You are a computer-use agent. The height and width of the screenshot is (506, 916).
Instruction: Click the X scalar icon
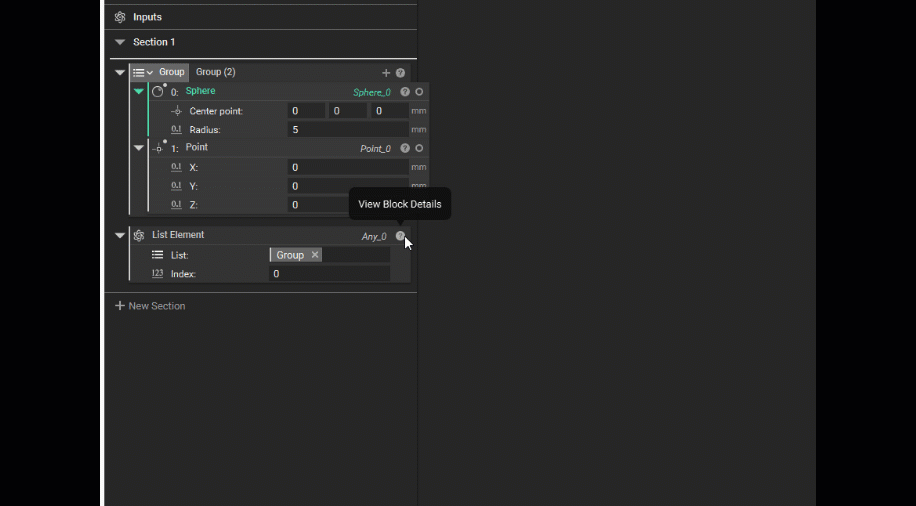tap(176, 167)
